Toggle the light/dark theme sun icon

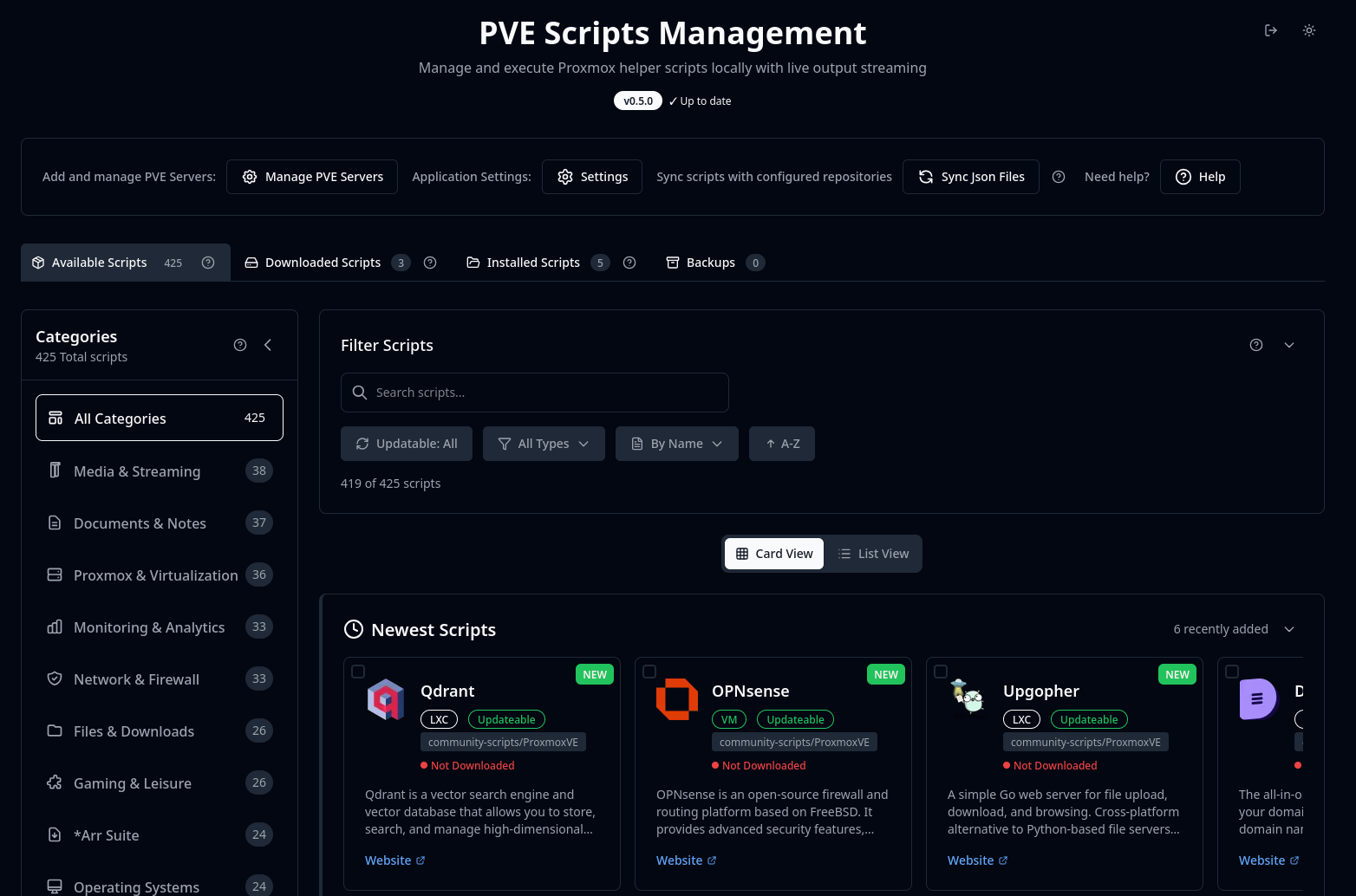pyautogui.click(x=1309, y=30)
